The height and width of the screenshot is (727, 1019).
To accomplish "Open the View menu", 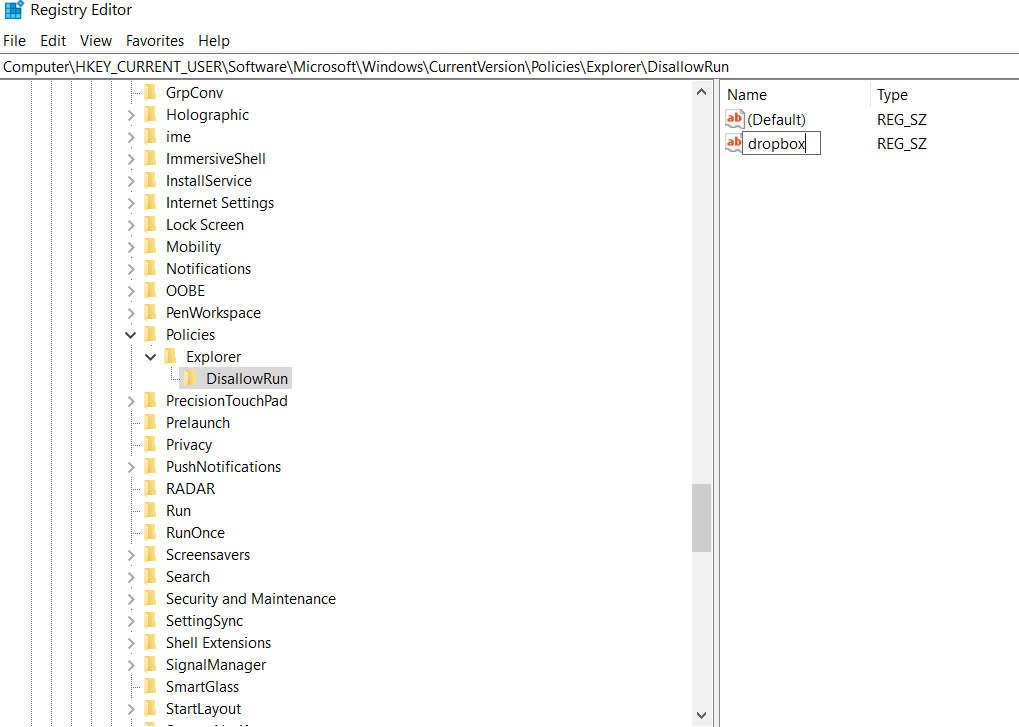I will 96,40.
